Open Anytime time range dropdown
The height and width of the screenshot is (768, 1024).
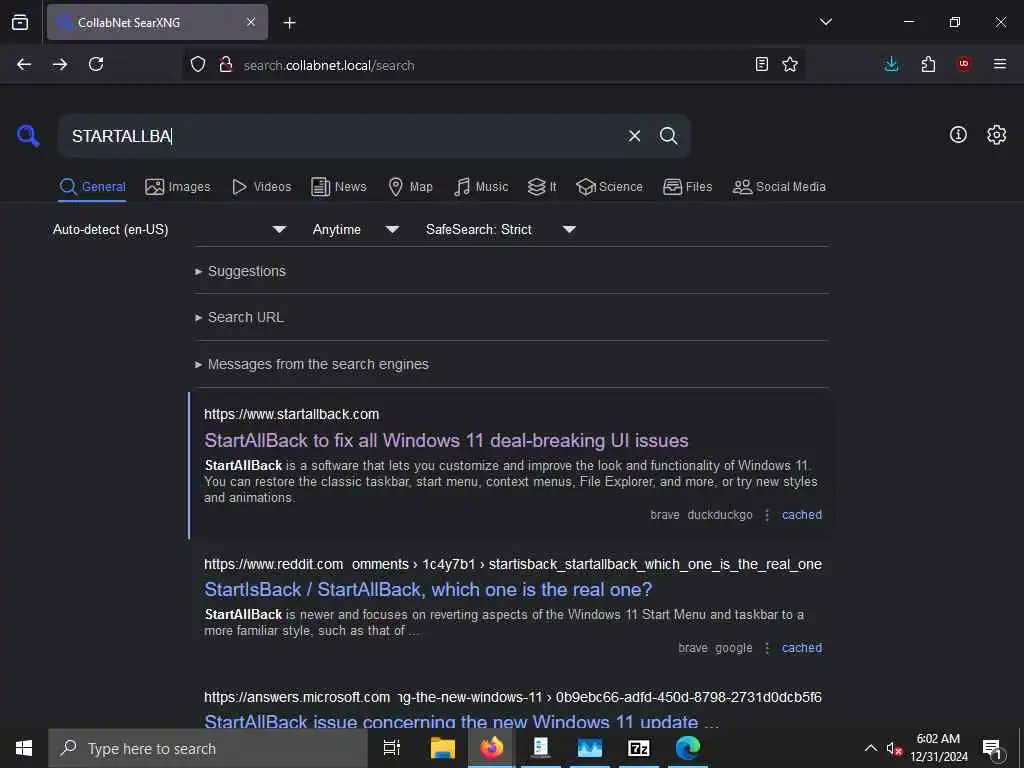[x=355, y=229]
